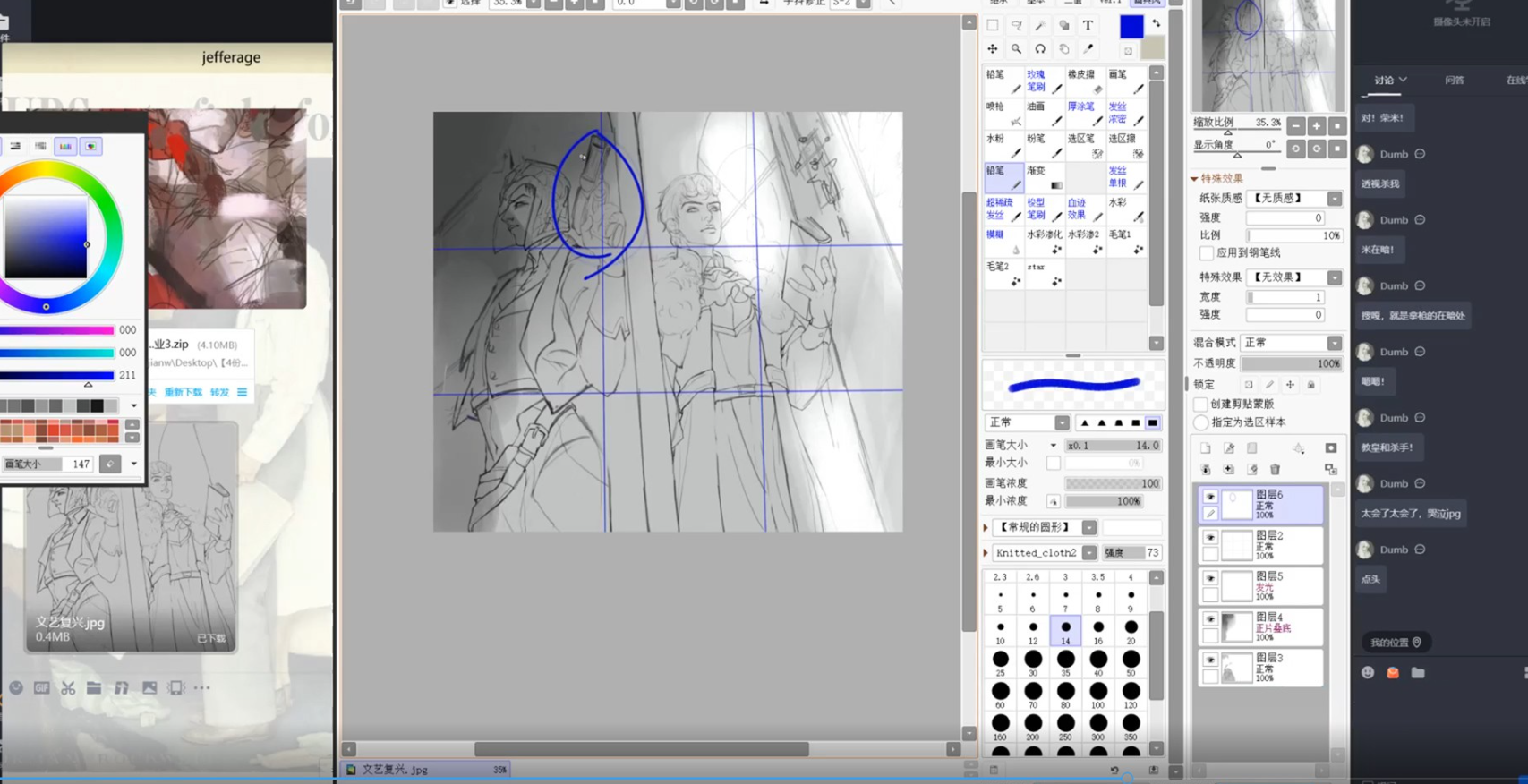Pick the magic wand selection tool

tap(1040, 26)
